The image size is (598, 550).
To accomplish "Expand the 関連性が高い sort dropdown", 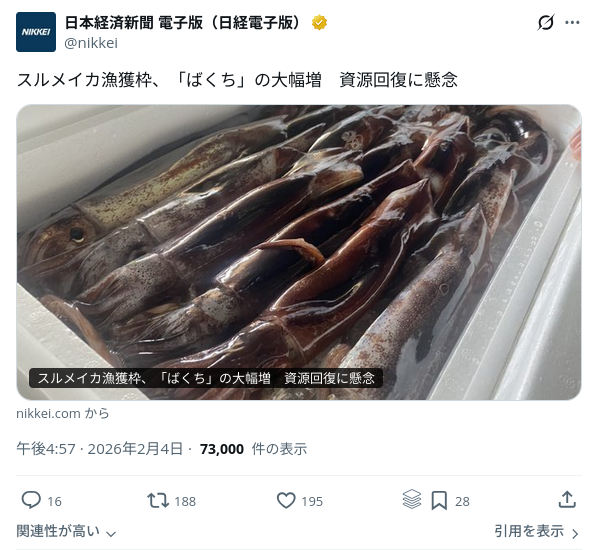I will click(66, 531).
